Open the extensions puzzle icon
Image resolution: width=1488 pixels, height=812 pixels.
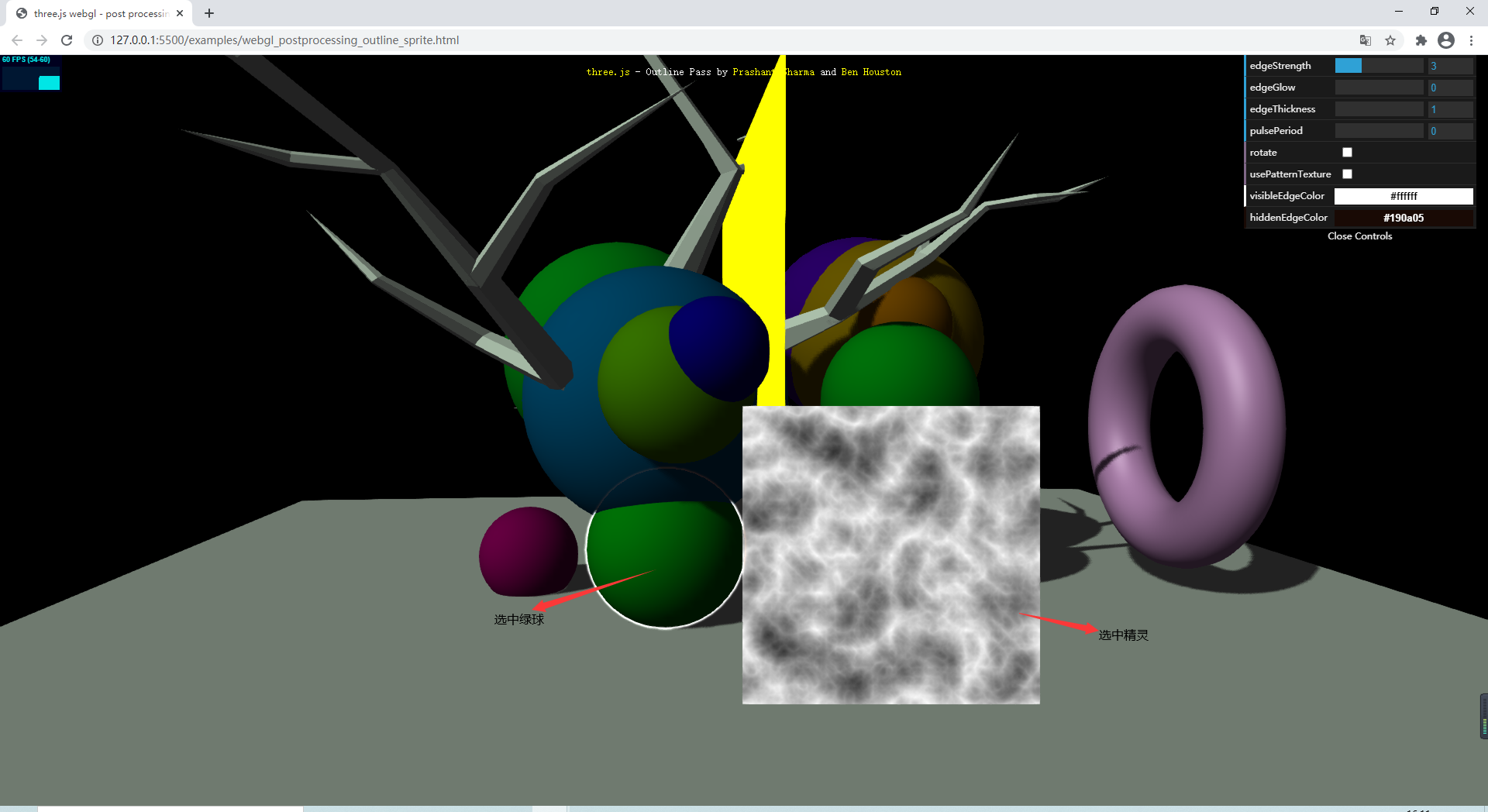[x=1421, y=40]
